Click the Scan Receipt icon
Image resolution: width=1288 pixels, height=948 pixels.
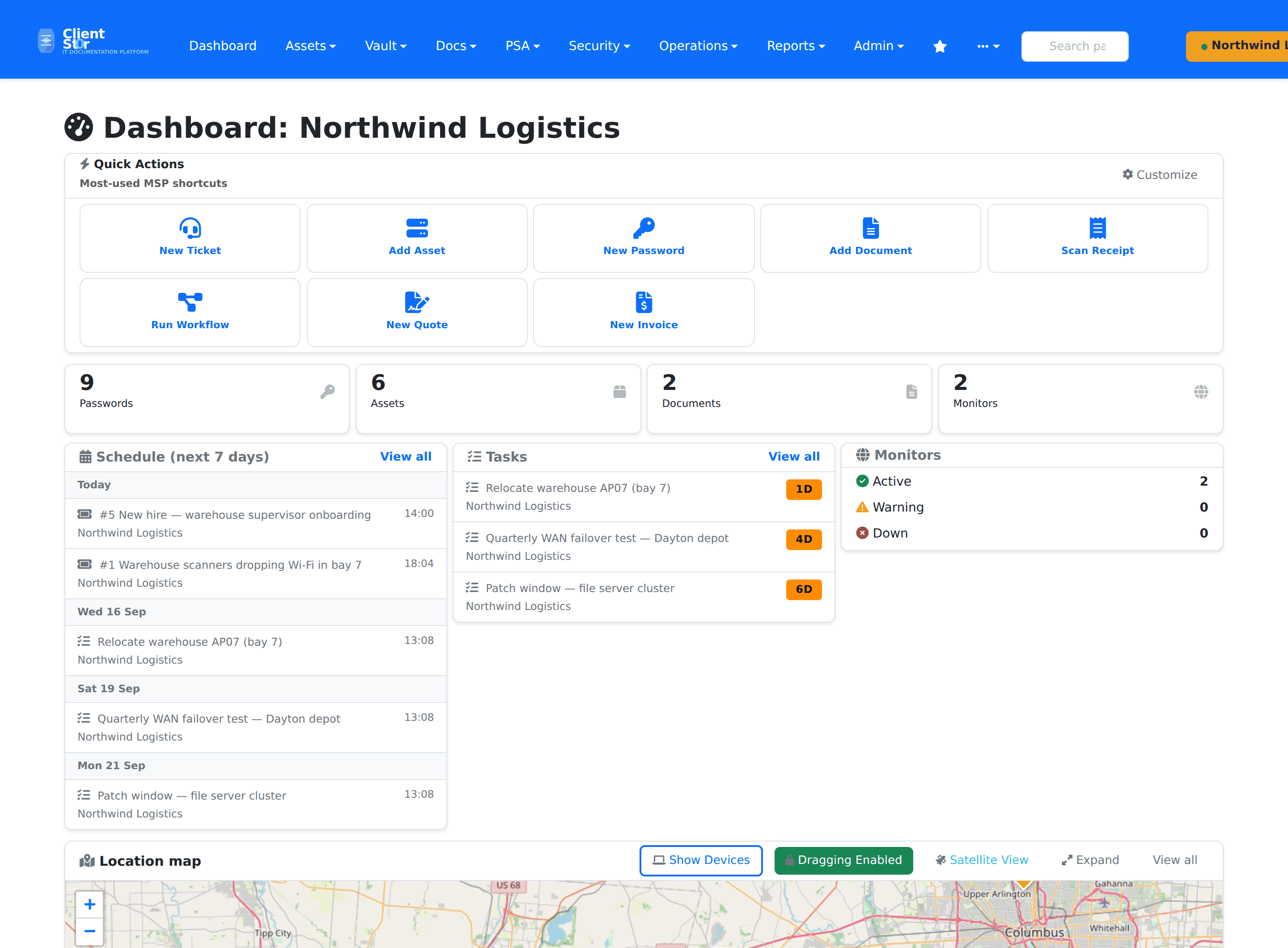(x=1097, y=228)
